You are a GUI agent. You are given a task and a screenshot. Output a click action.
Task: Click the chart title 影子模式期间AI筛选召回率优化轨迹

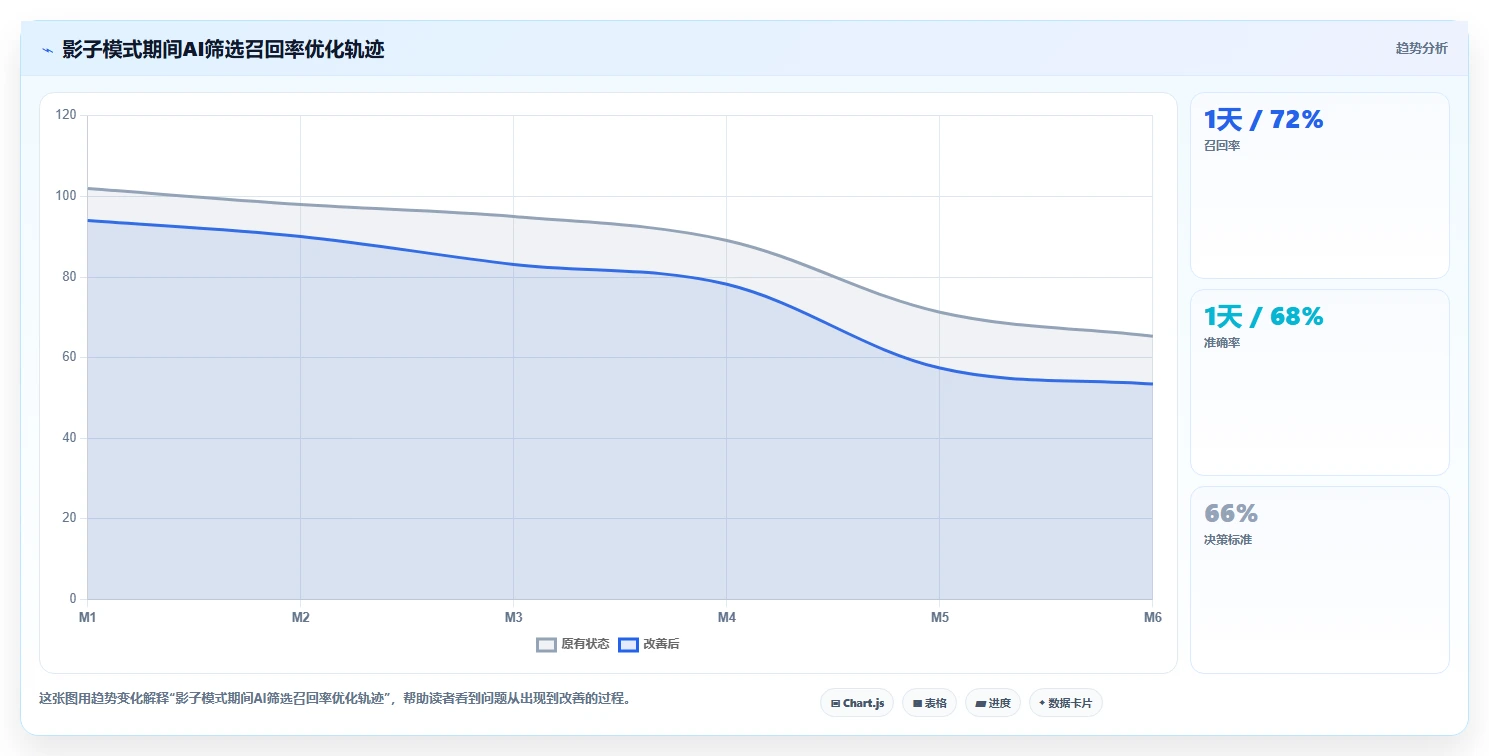[x=223, y=50]
